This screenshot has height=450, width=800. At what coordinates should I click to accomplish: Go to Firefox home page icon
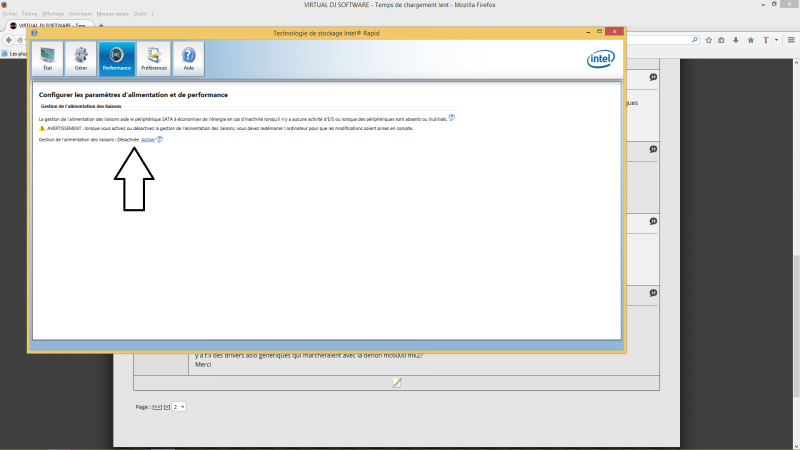point(751,40)
